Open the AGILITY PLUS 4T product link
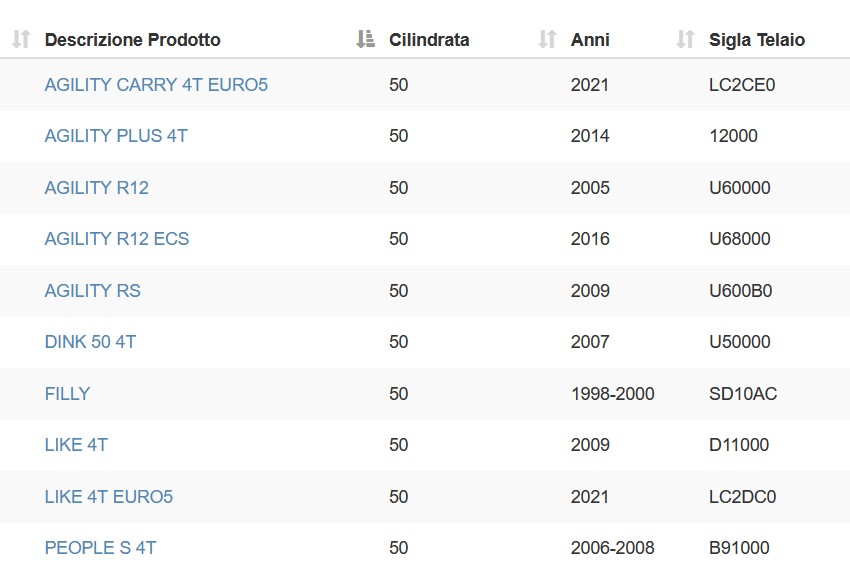The width and height of the screenshot is (850, 581). [x=116, y=135]
